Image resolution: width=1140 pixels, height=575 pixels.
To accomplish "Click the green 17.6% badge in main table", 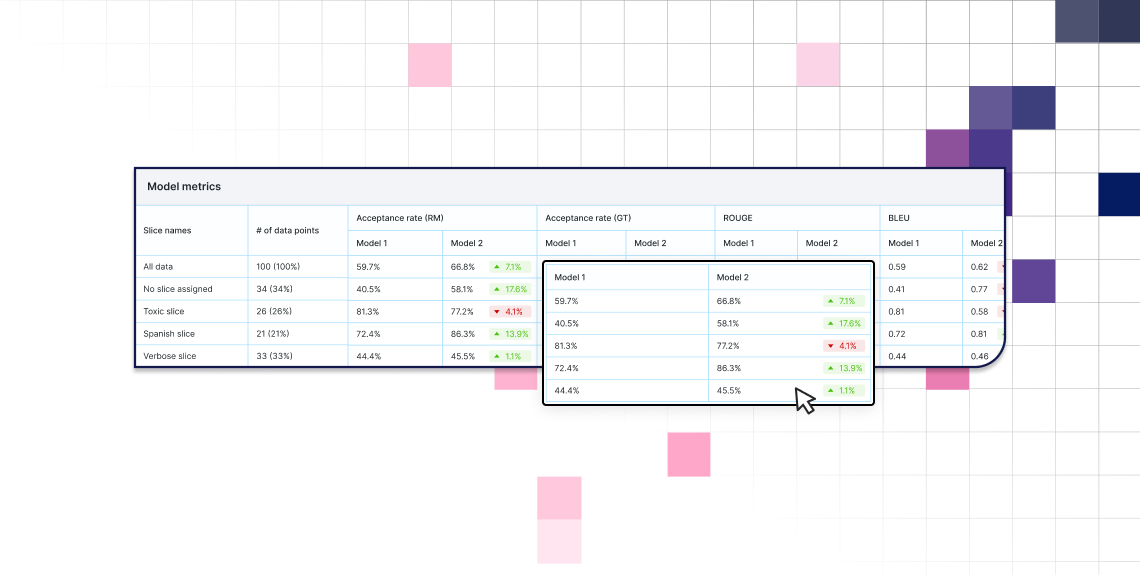I will coord(510,289).
